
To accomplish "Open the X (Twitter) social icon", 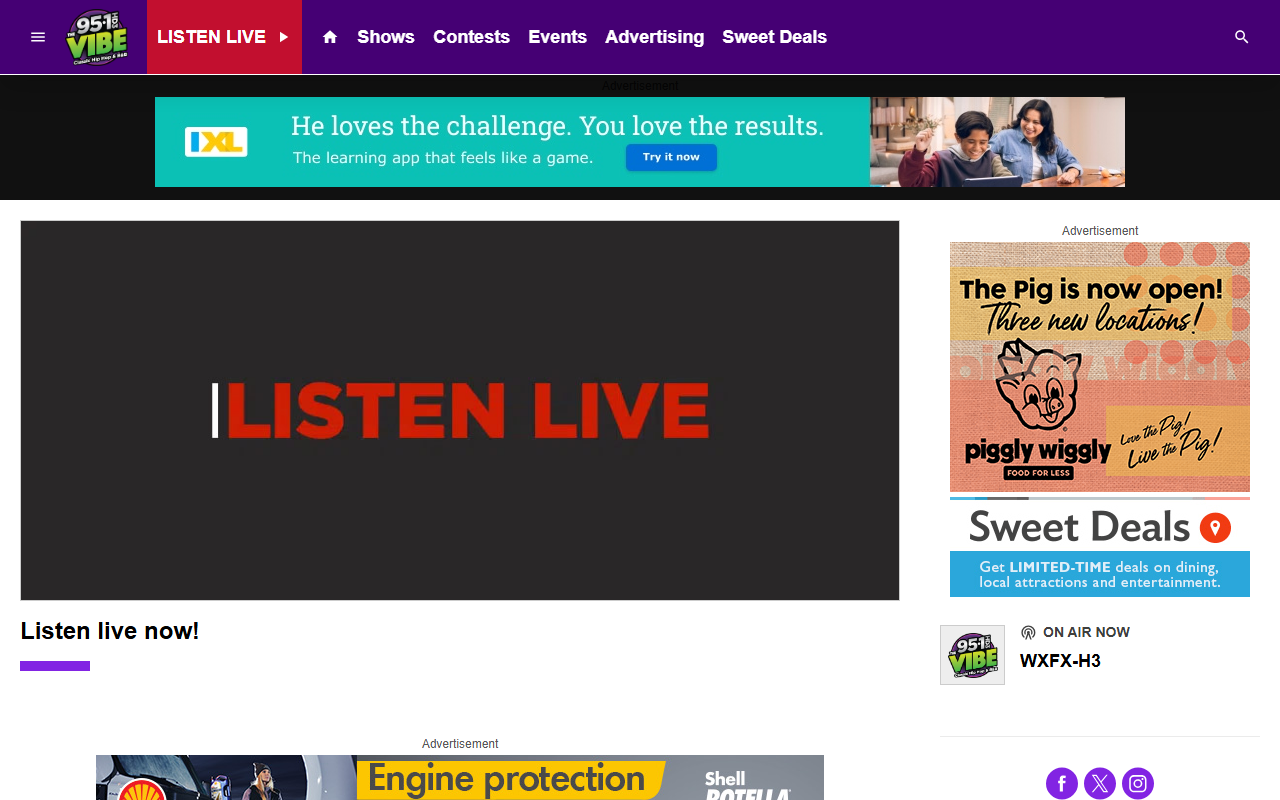I will (x=1100, y=783).
